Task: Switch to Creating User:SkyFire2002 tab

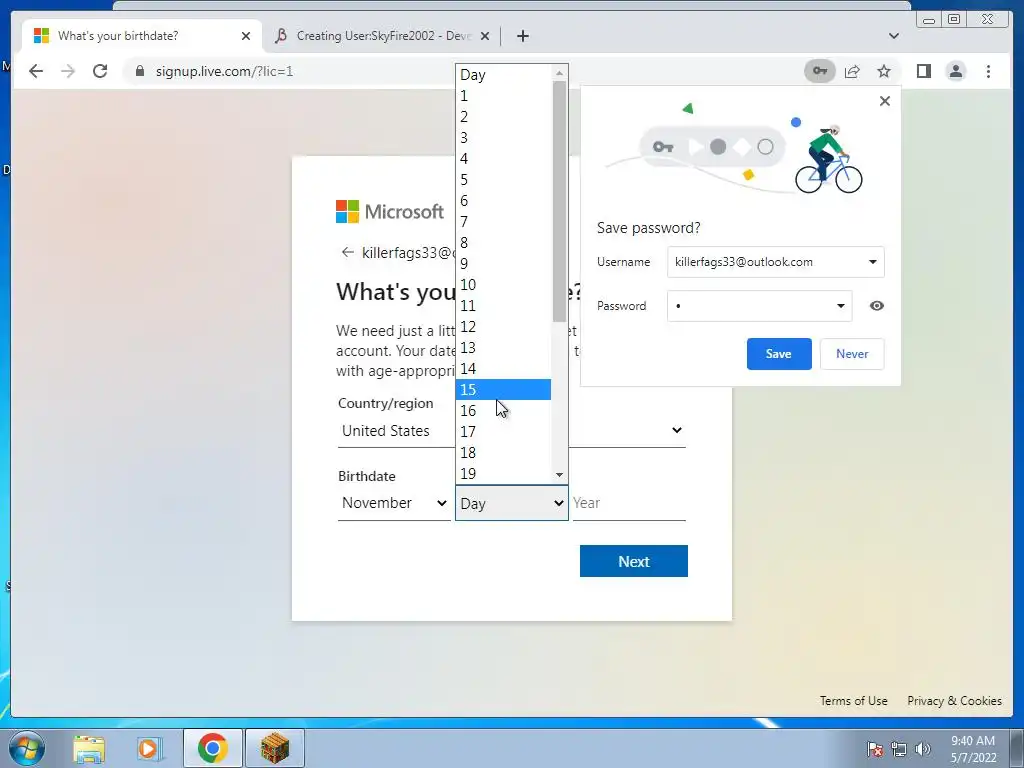Action: pyautogui.click(x=382, y=36)
